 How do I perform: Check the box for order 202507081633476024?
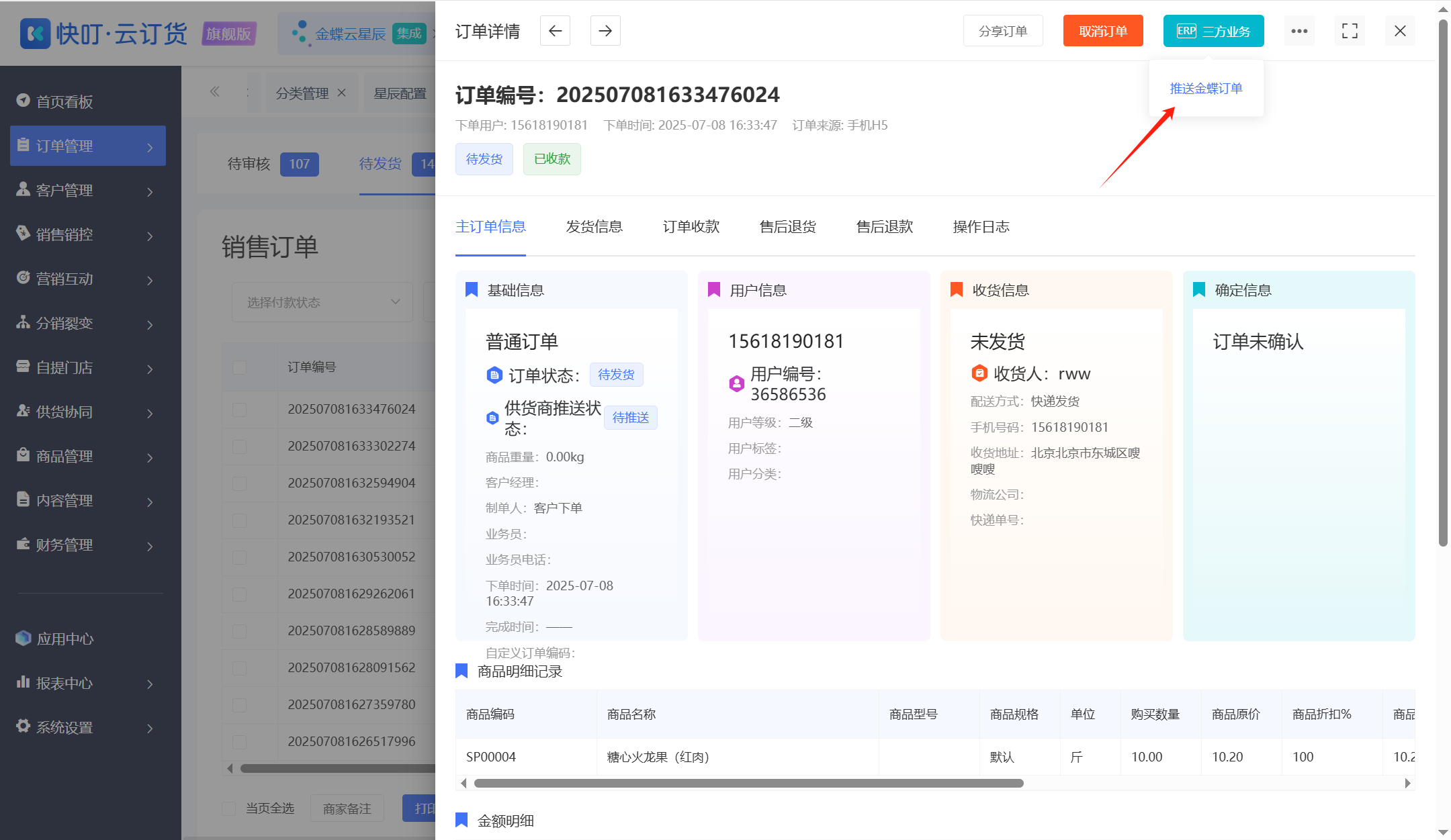240,410
